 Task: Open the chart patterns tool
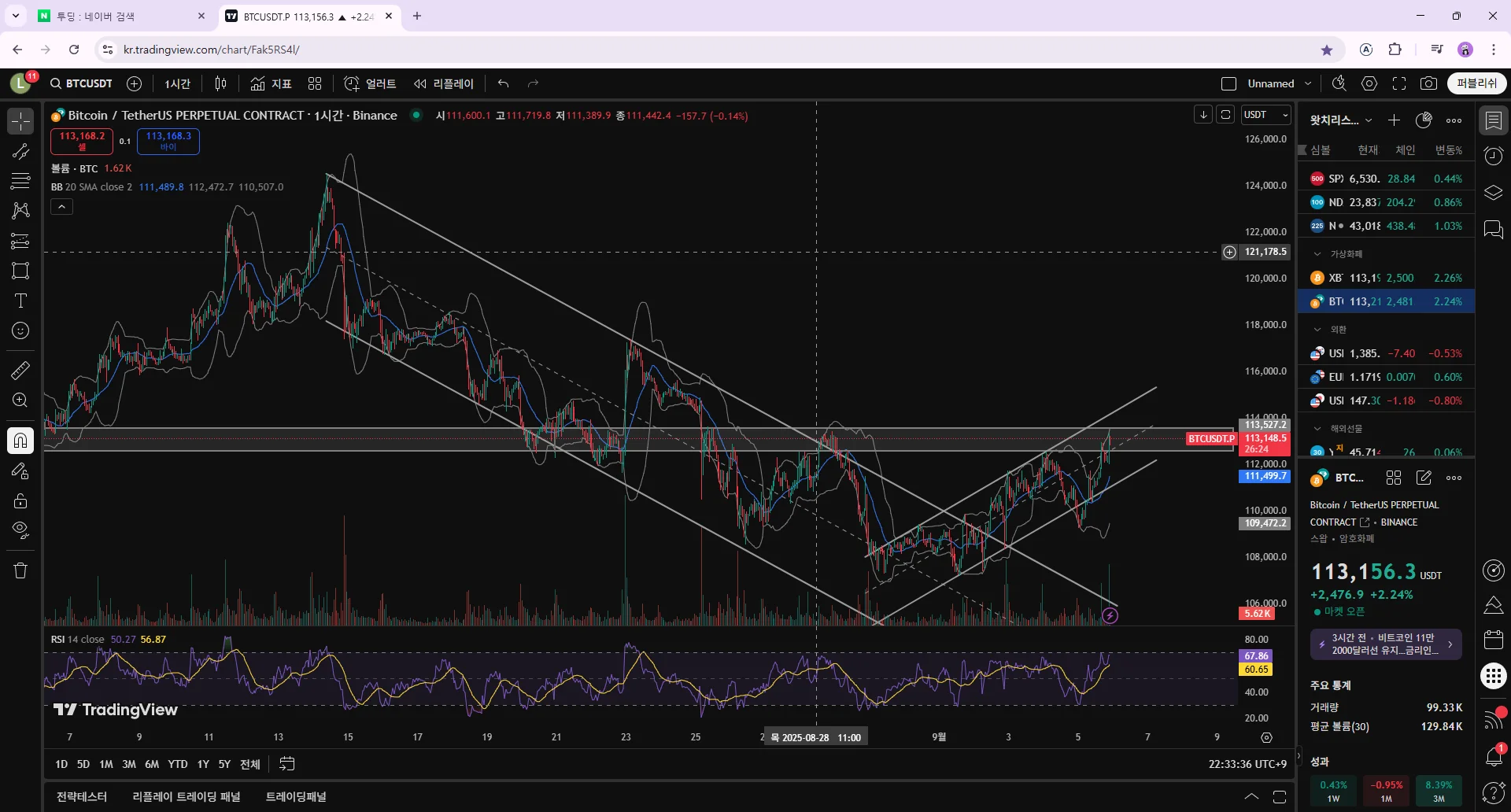coord(20,210)
